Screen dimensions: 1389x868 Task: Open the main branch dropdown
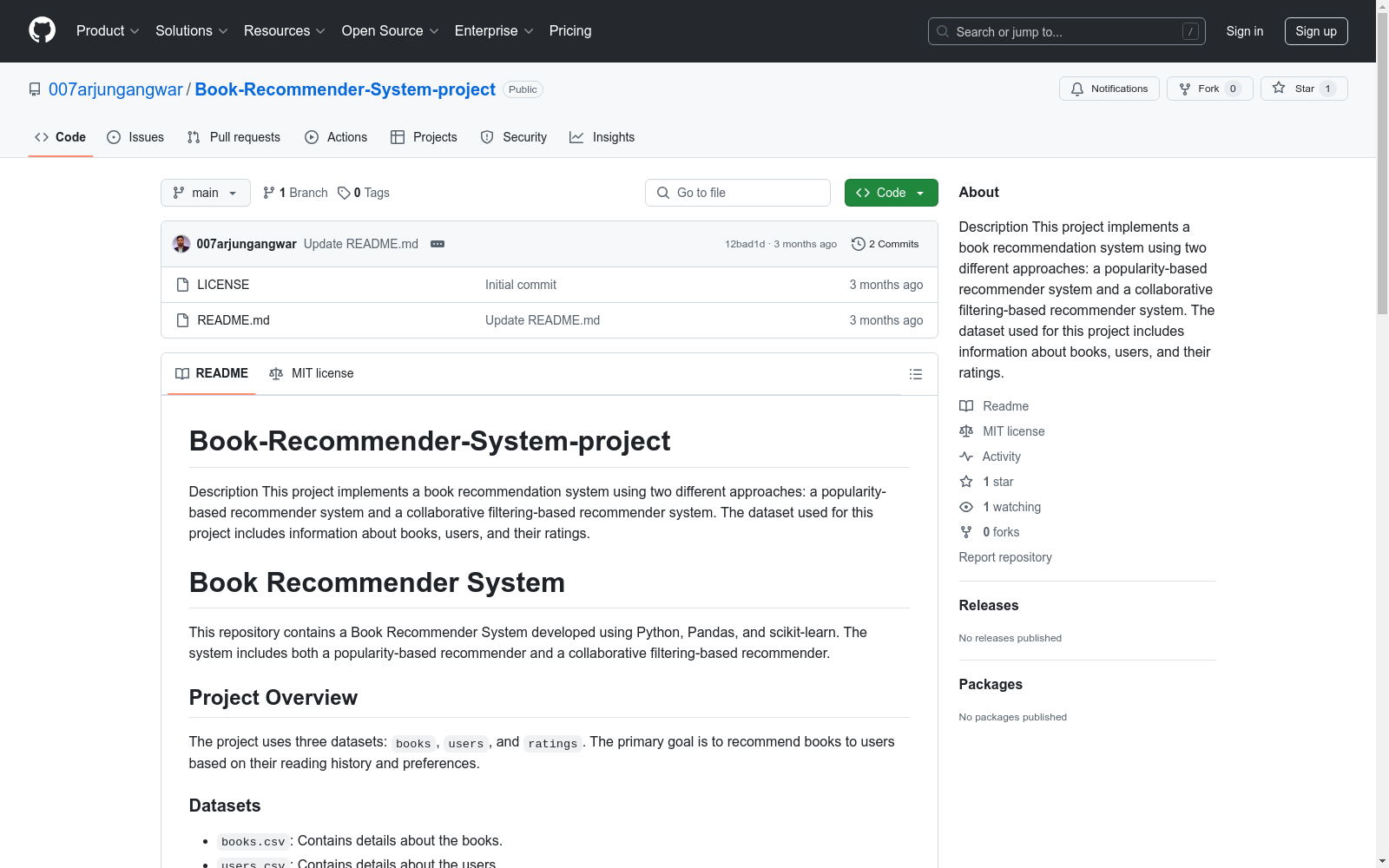pos(205,193)
